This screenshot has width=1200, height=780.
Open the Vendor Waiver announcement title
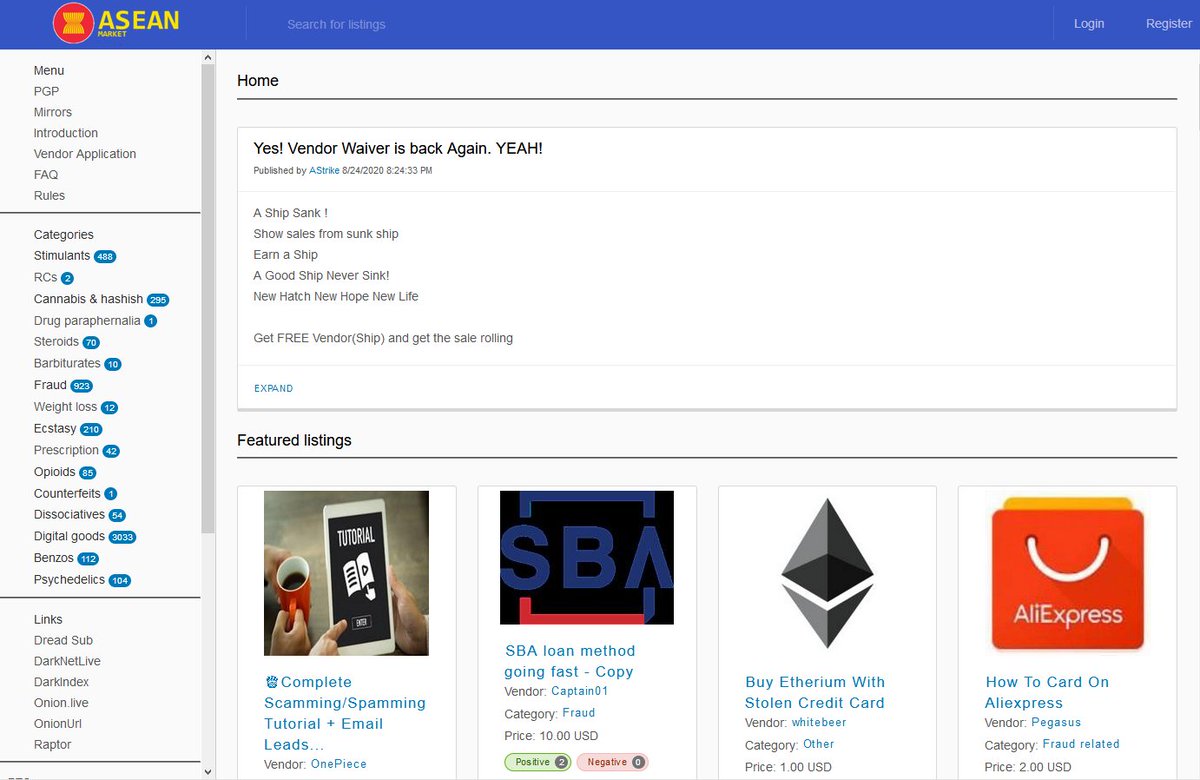tap(398, 148)
